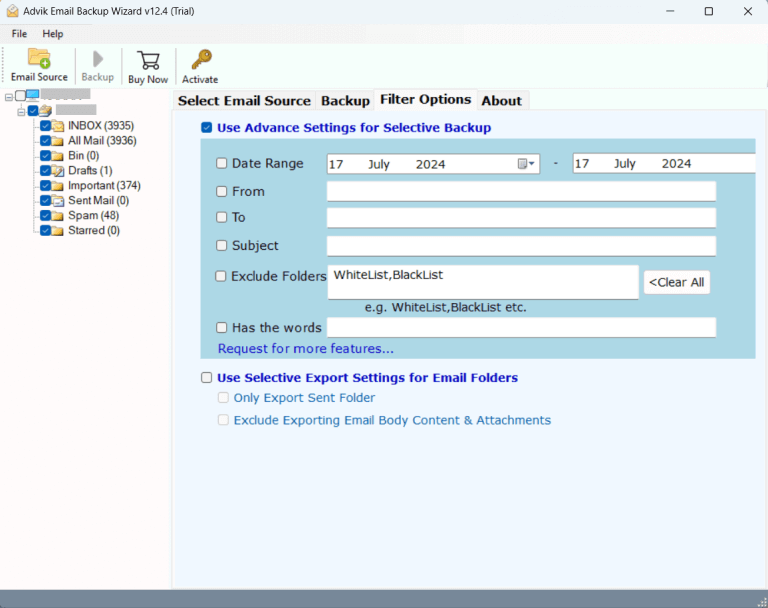The height and width of the screenshot is (608, 768).
Task: Switch to Select Email Source tab
Action: click(244, 101)
